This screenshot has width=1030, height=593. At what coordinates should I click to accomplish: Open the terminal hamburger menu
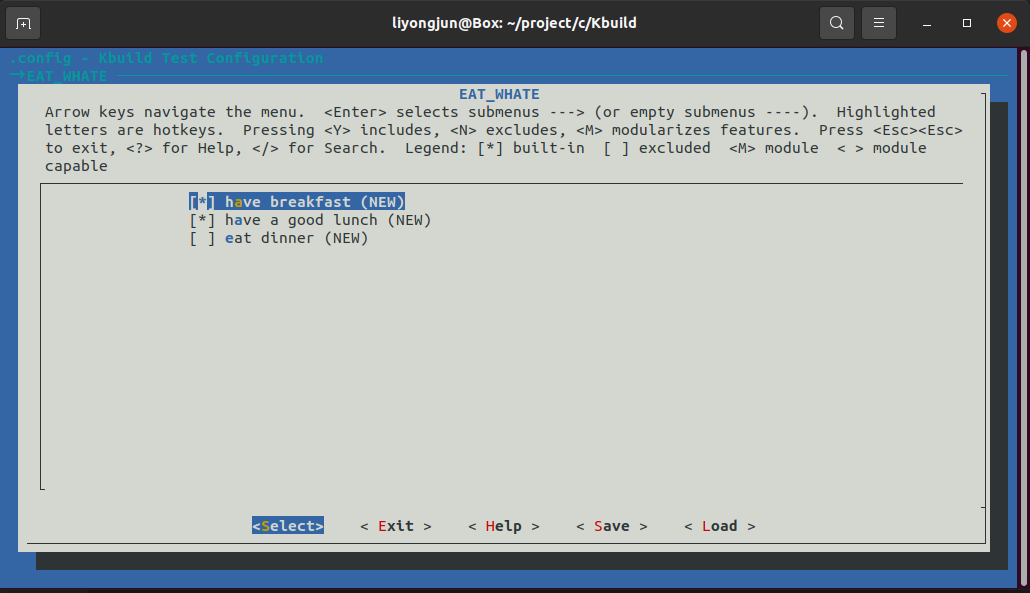(878, 22)
